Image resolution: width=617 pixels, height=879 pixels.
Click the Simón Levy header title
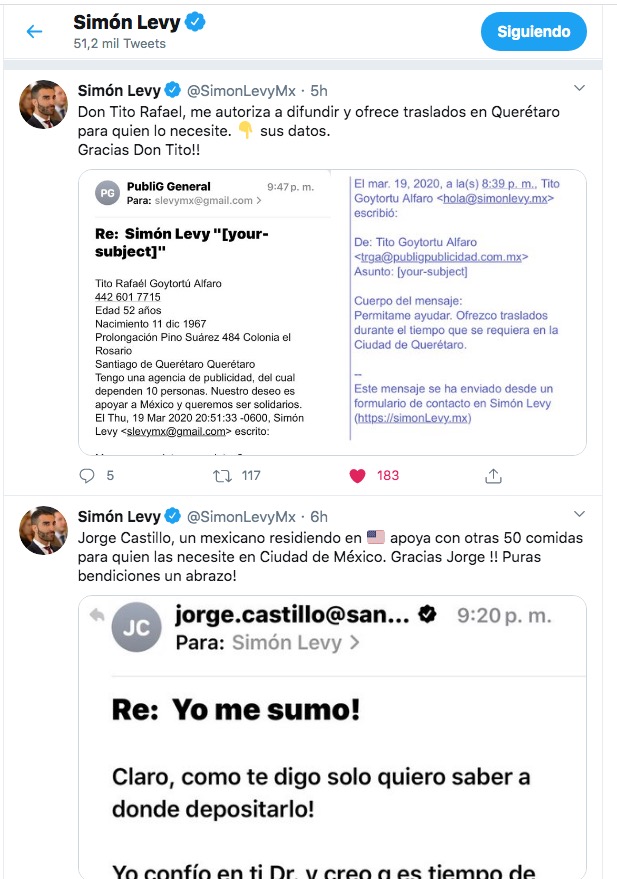tap(127, 22)
